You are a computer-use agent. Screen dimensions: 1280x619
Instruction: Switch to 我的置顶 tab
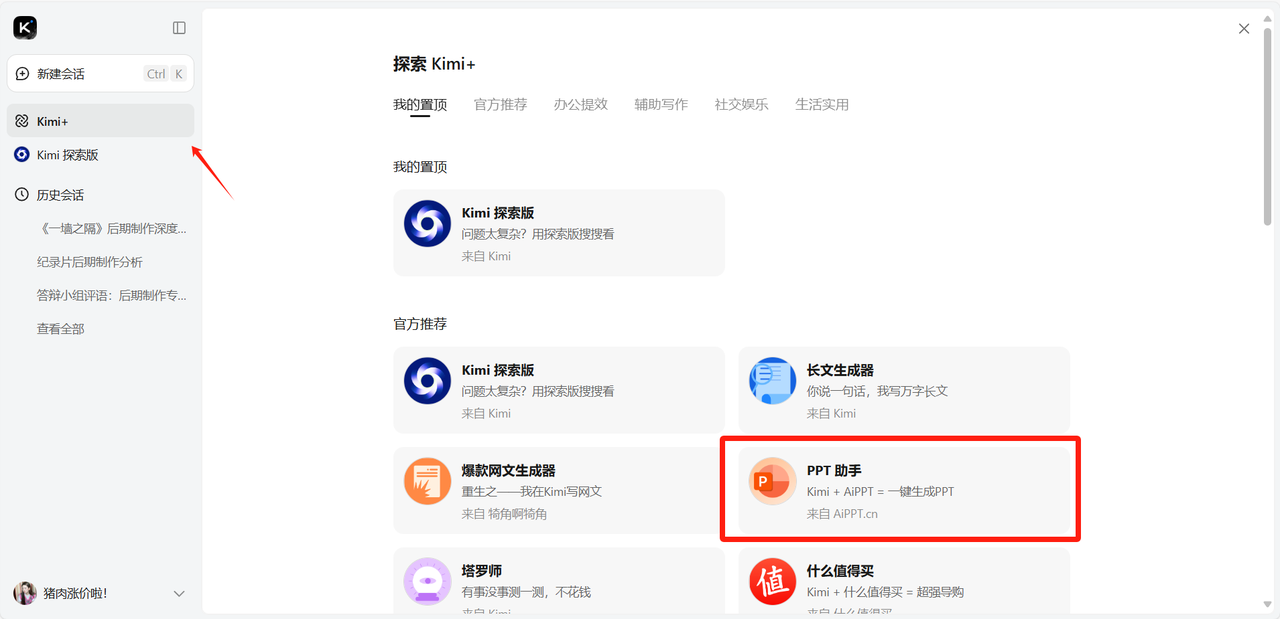420,104
